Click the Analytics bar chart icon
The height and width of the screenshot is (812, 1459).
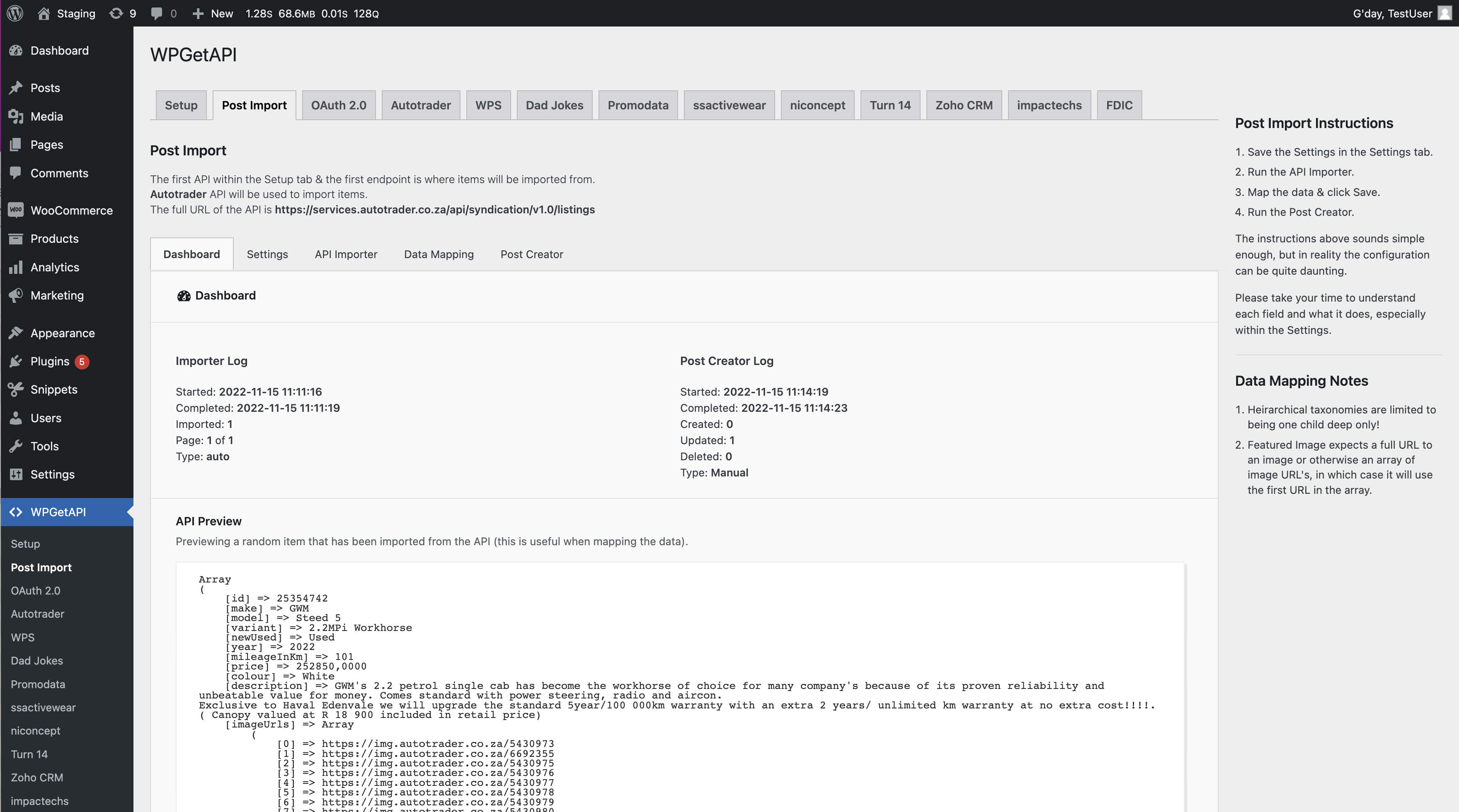(16, 267)
